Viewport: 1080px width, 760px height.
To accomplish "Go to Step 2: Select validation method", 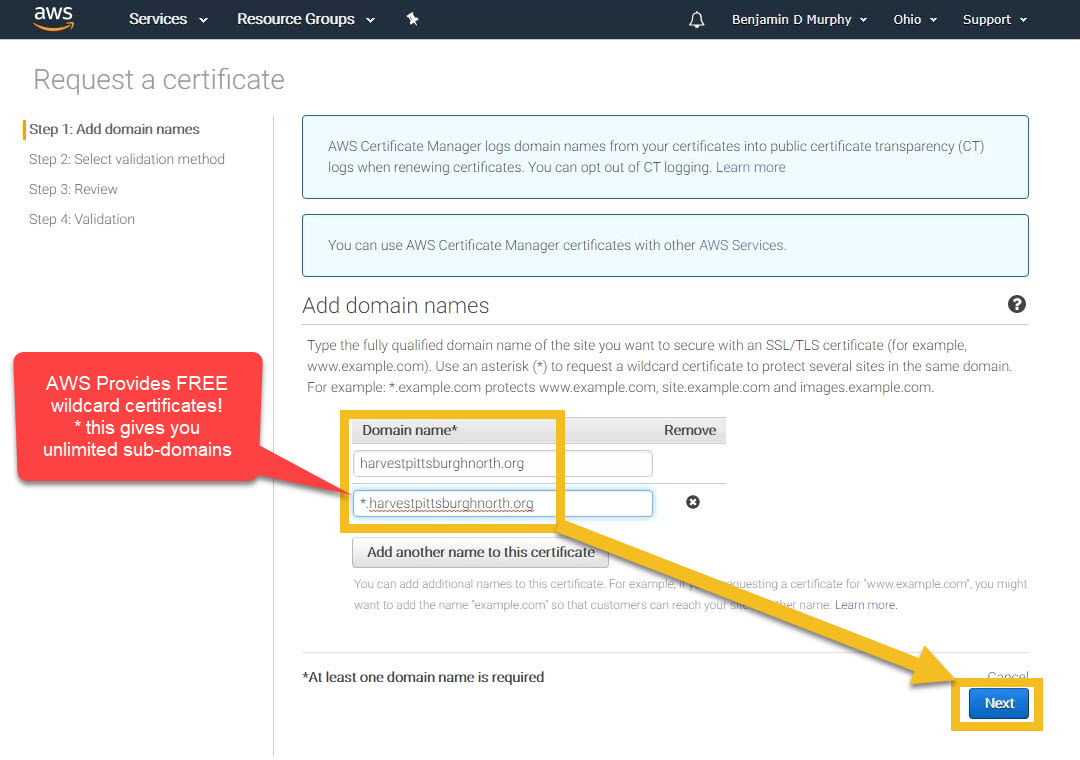I will point(127,159).
